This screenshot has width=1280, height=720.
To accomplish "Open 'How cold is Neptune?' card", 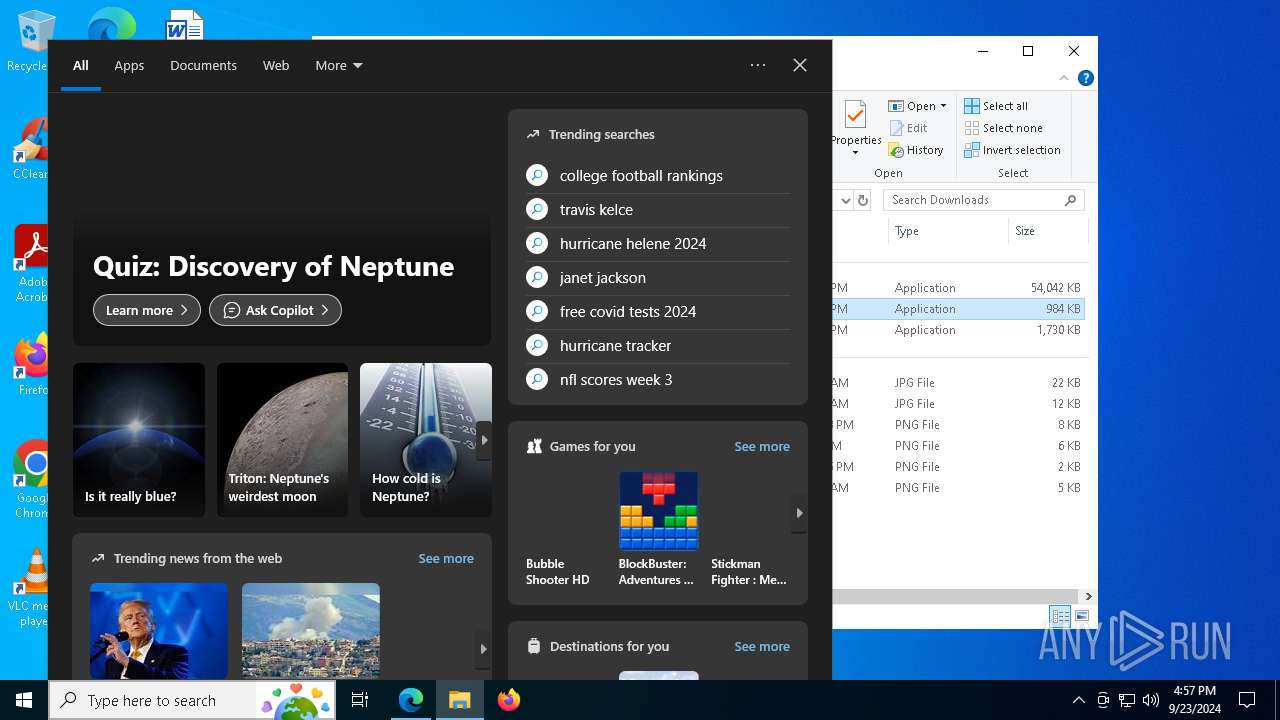I will [426, 440].
